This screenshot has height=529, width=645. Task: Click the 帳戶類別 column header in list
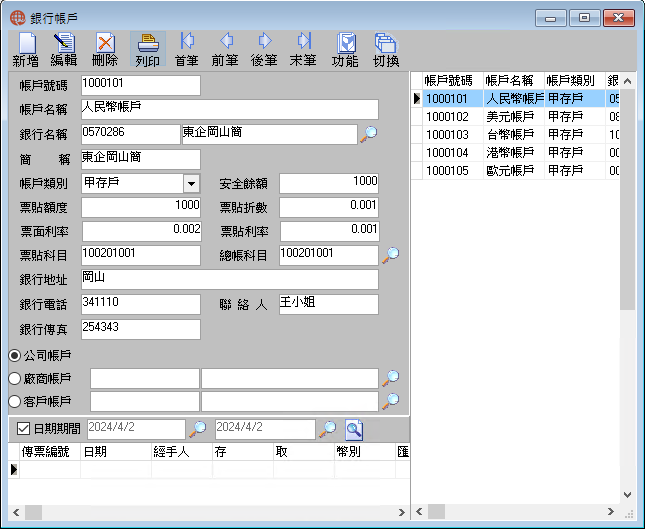(x=575, y=81)
